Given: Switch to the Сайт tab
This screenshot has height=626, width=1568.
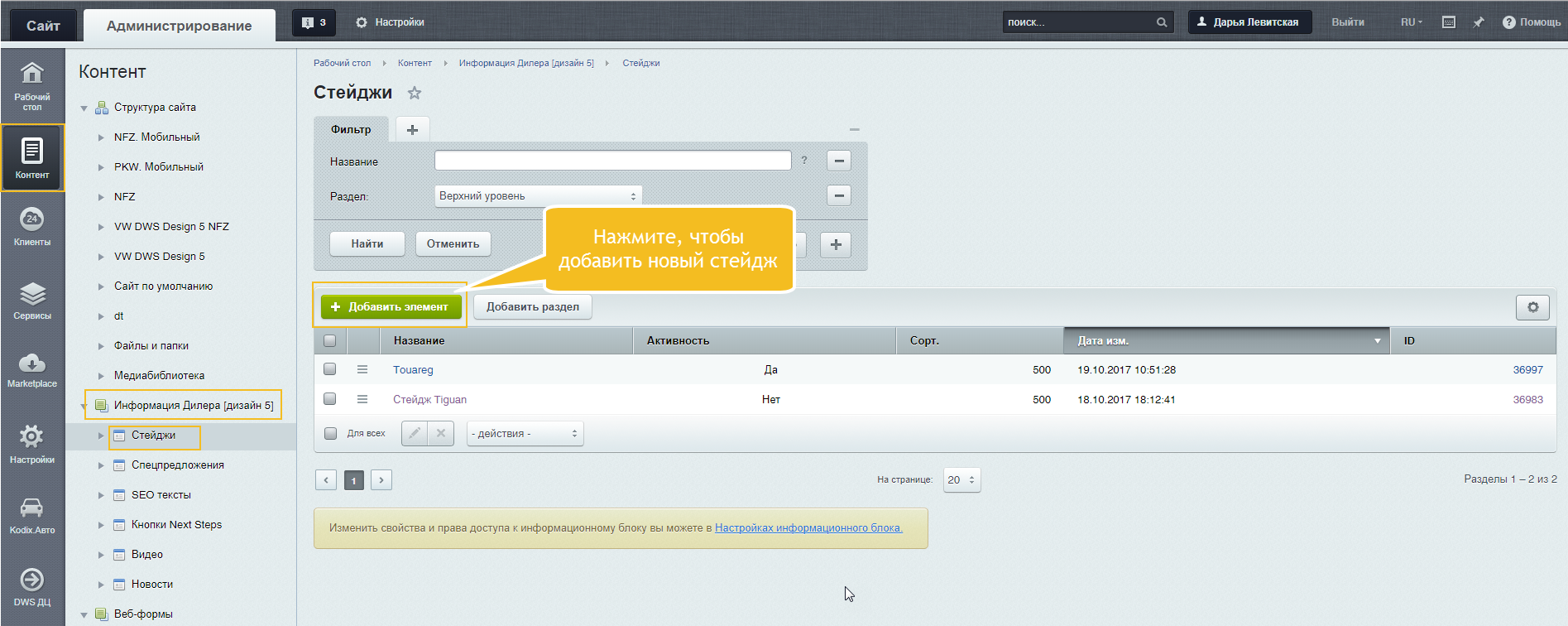Looking at the screenshot, I should [x=43, y=26].
